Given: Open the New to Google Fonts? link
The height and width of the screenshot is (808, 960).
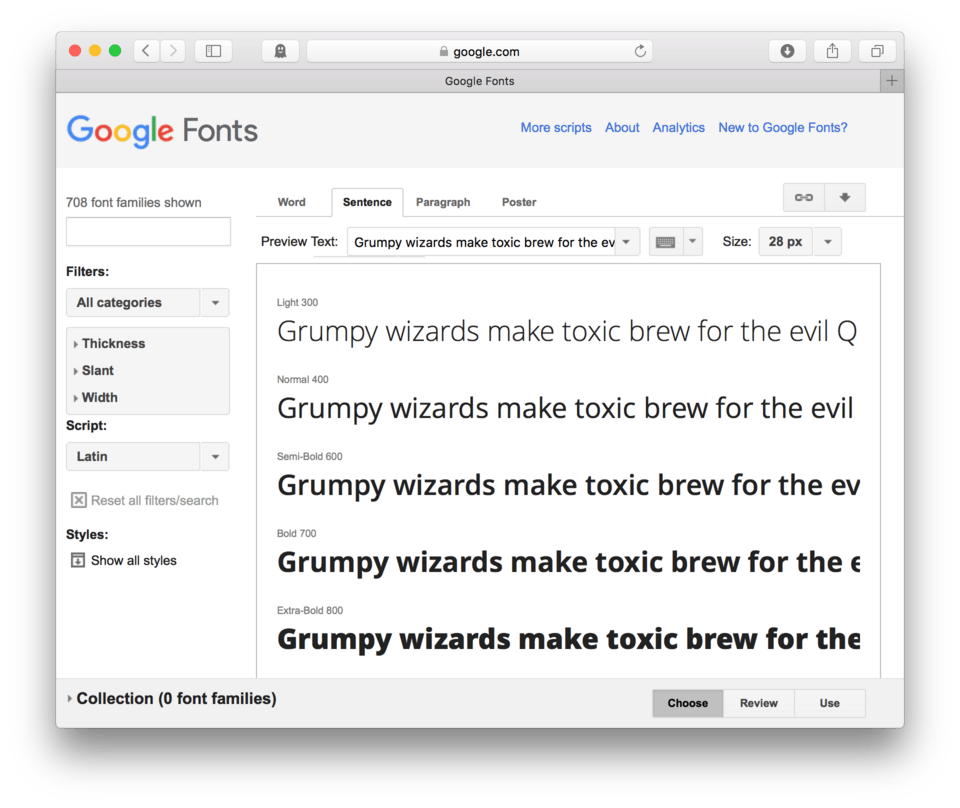Looking at the screenshot, I should [783, 127].
